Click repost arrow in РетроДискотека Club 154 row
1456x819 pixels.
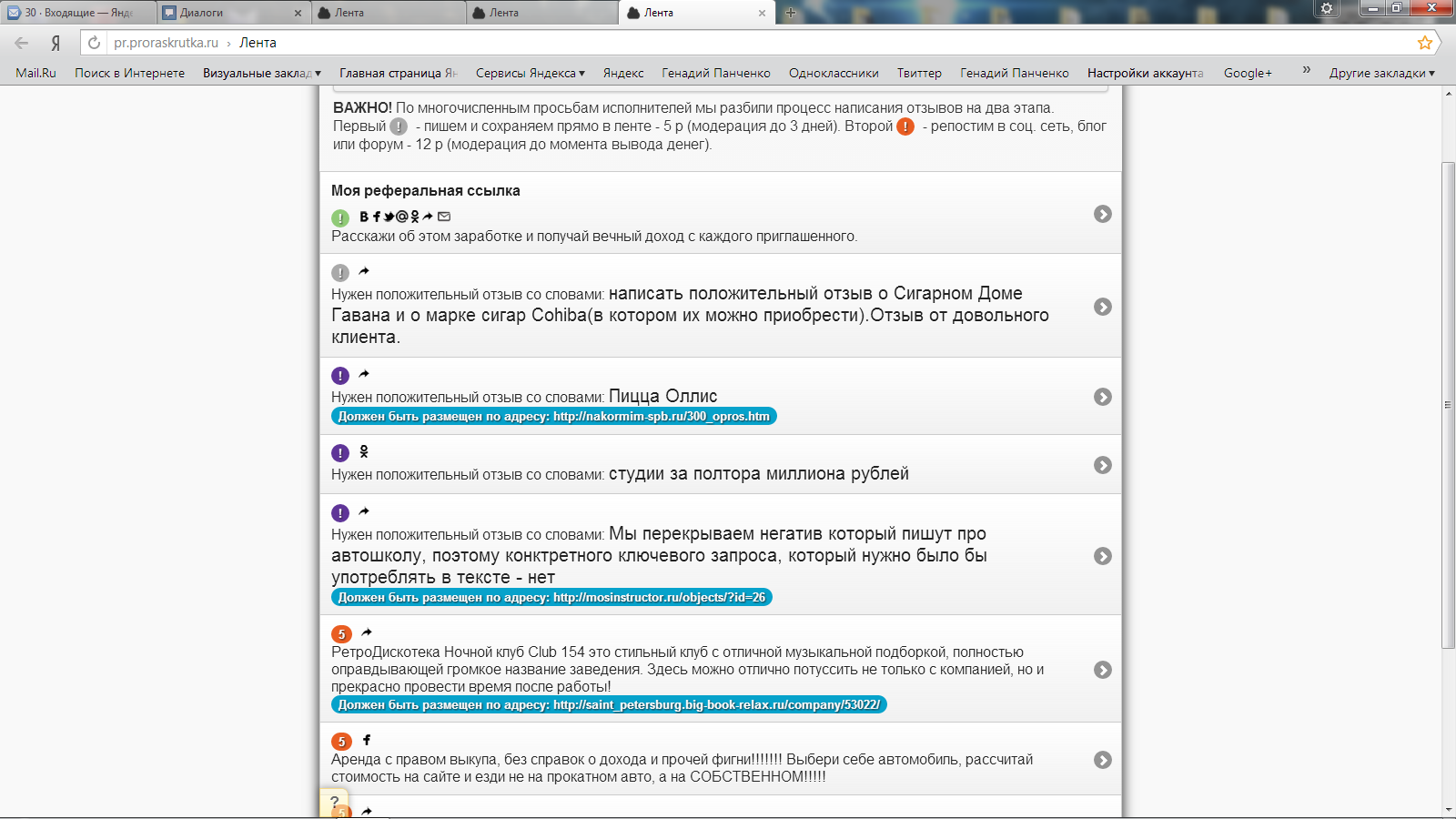click(x=367, y=632)
